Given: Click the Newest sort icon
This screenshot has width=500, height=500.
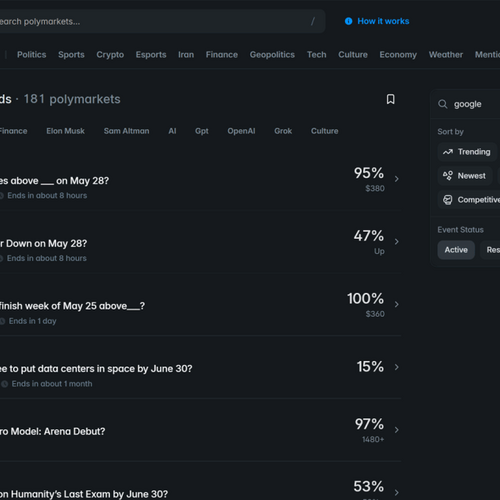Looking at the screenshot, I should (x=448, y=176).
